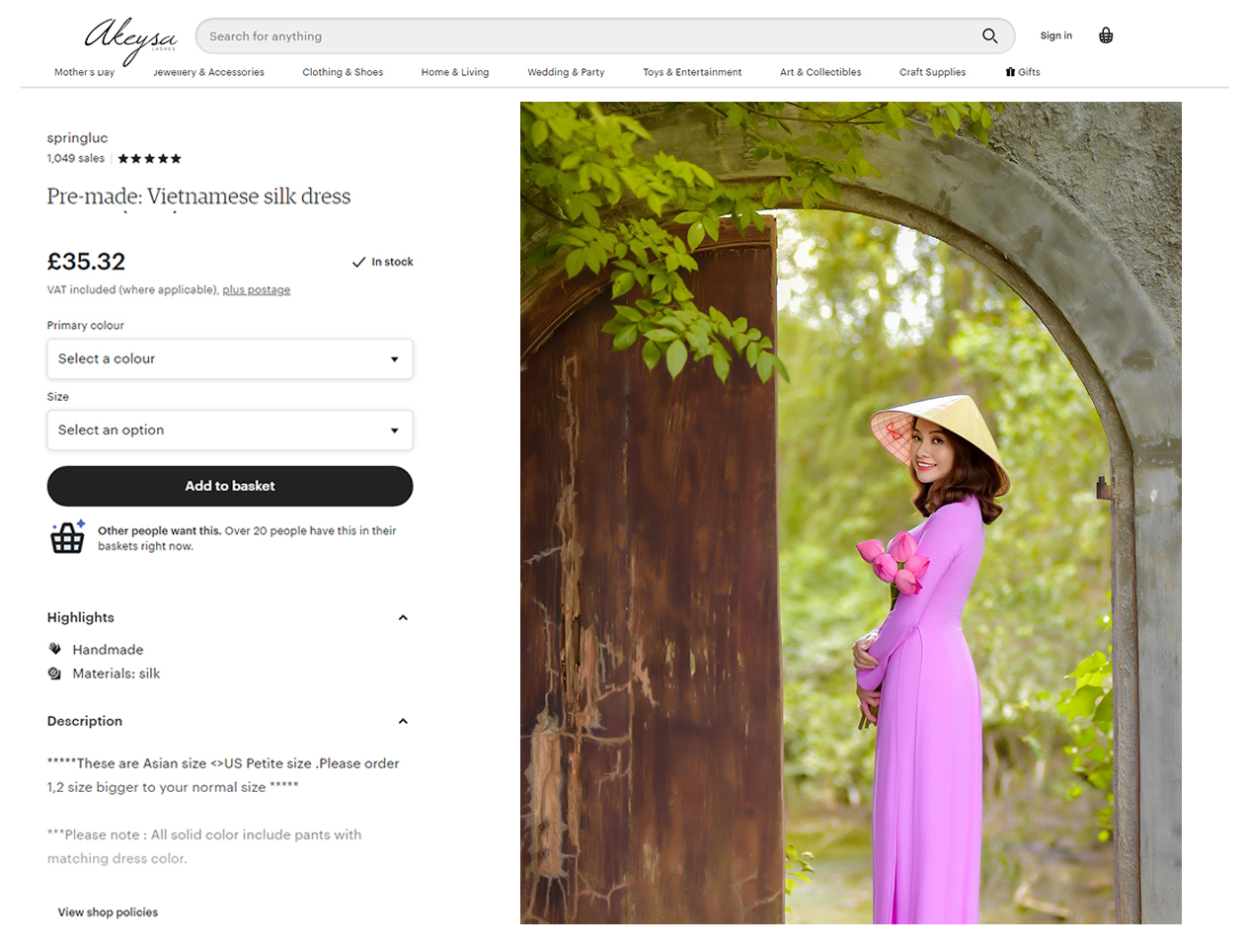Click the Gifts icon in navigation
Viewport: 1246px width, 952px height.
point(1010,72)
